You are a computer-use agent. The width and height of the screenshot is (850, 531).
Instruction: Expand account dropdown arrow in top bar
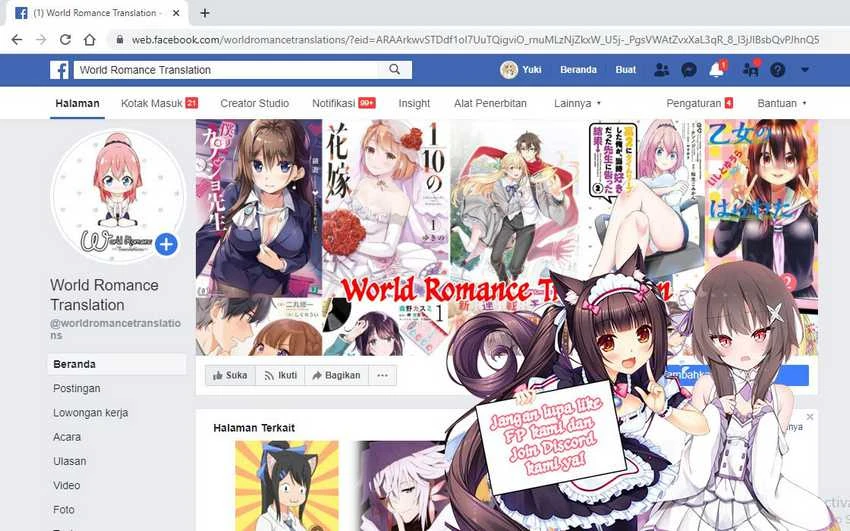click(805, 70)
